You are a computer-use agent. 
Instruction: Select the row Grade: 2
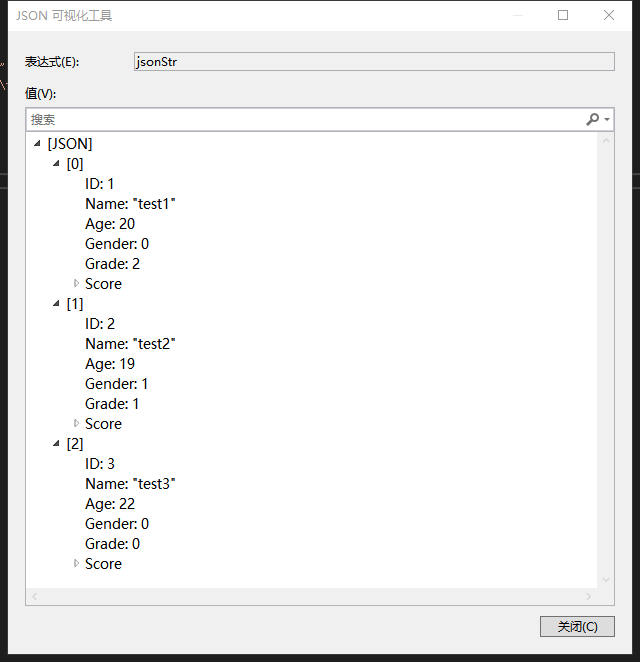[112, 263]
